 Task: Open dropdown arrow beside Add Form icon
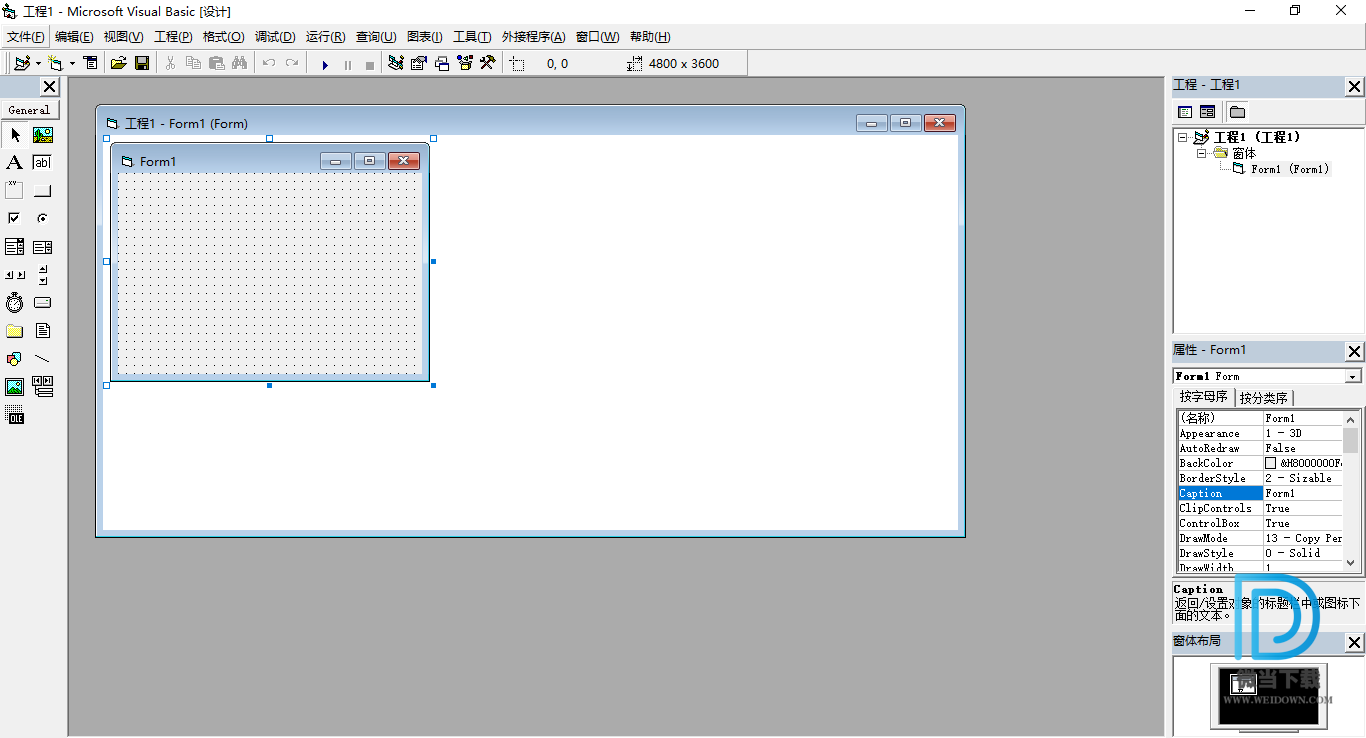coord(72,63)
